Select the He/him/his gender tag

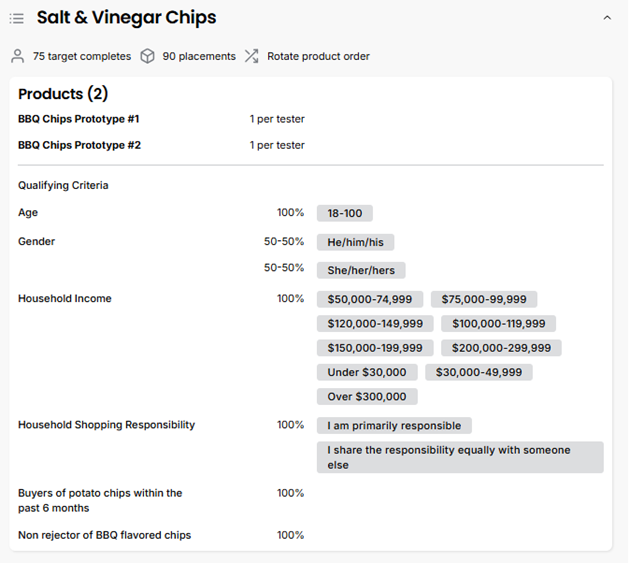point(355,242)
